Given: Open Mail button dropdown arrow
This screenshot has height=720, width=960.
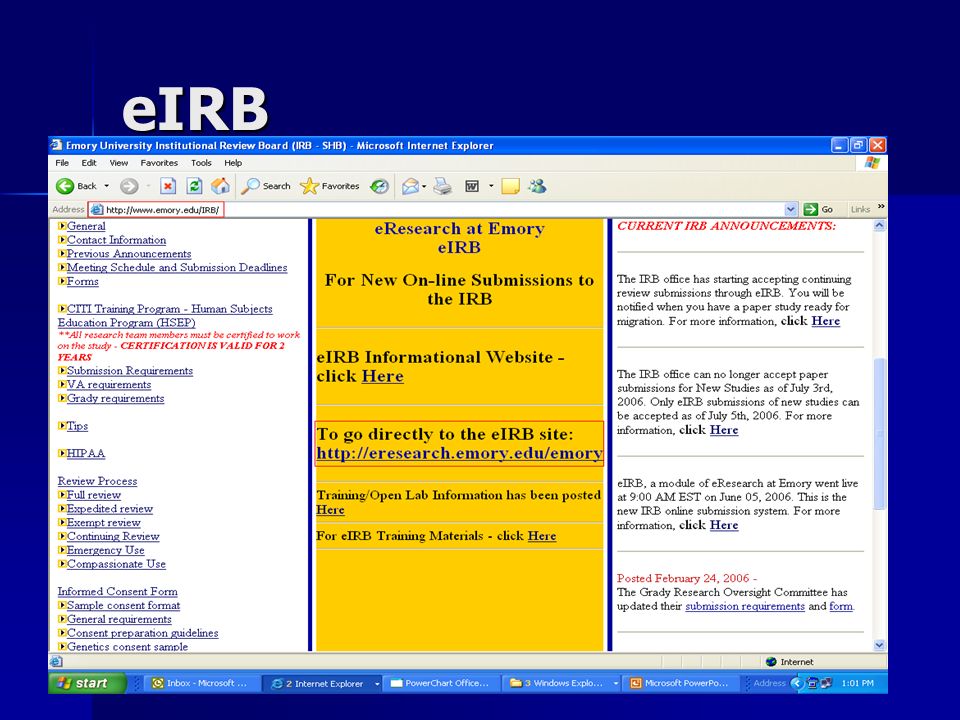Looking at the screenshot, I should [x=424, y=186].
